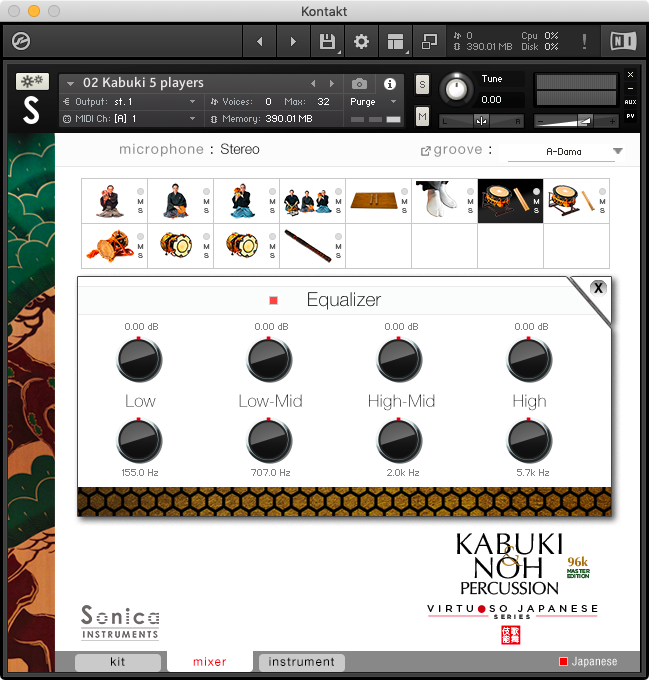Click the instrument volume slider
Screen dimensions: 649x680
pos(575,121)
